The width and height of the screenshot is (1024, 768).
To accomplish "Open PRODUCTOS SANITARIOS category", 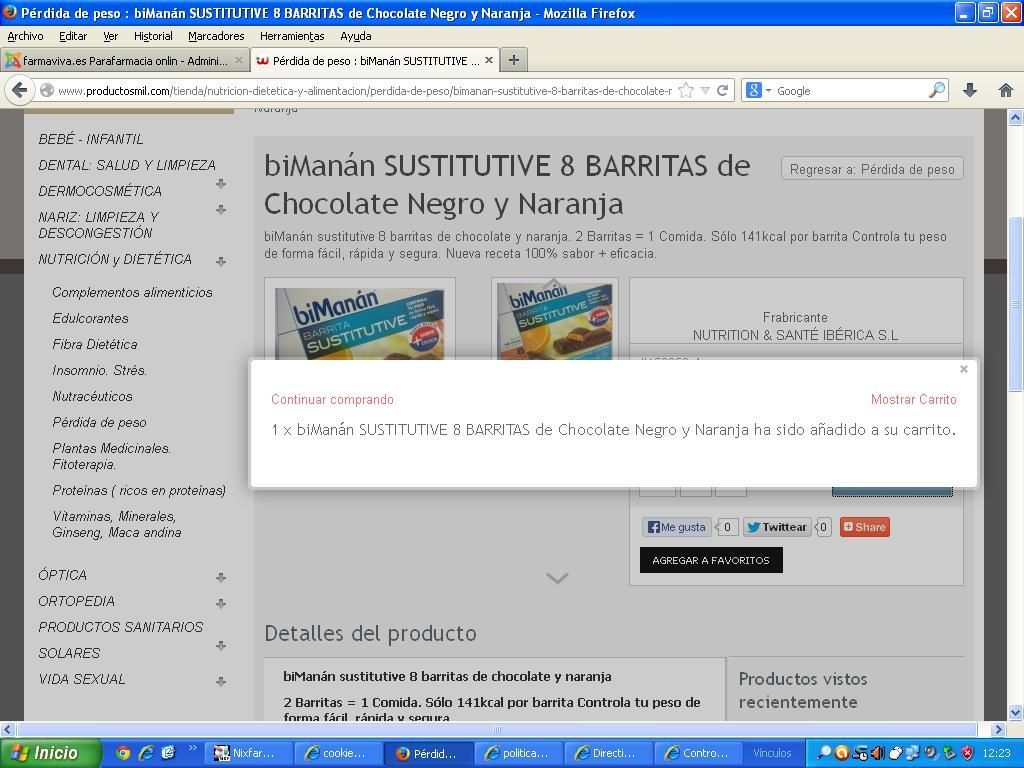I will (x=121, y=627).
